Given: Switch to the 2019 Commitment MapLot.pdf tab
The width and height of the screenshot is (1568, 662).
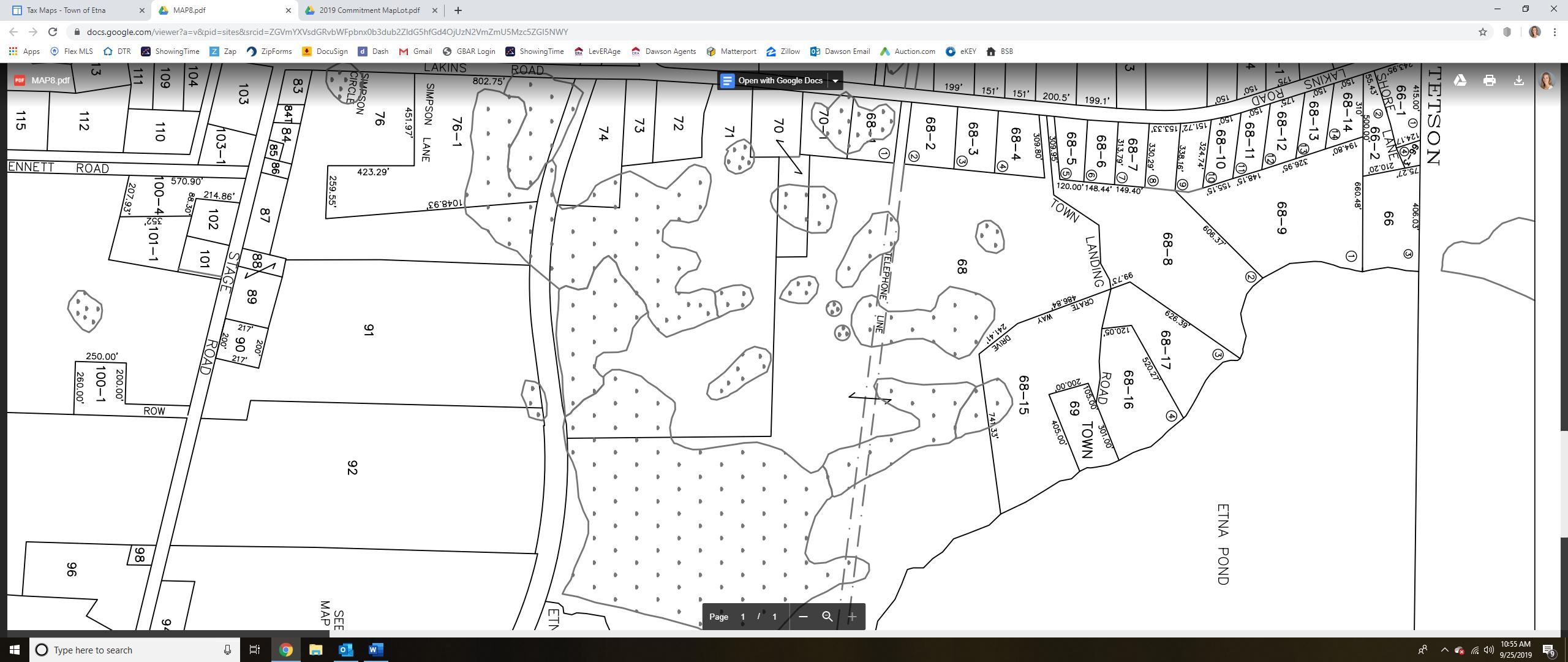Looking at the screenshot, I should click(371, 10).
